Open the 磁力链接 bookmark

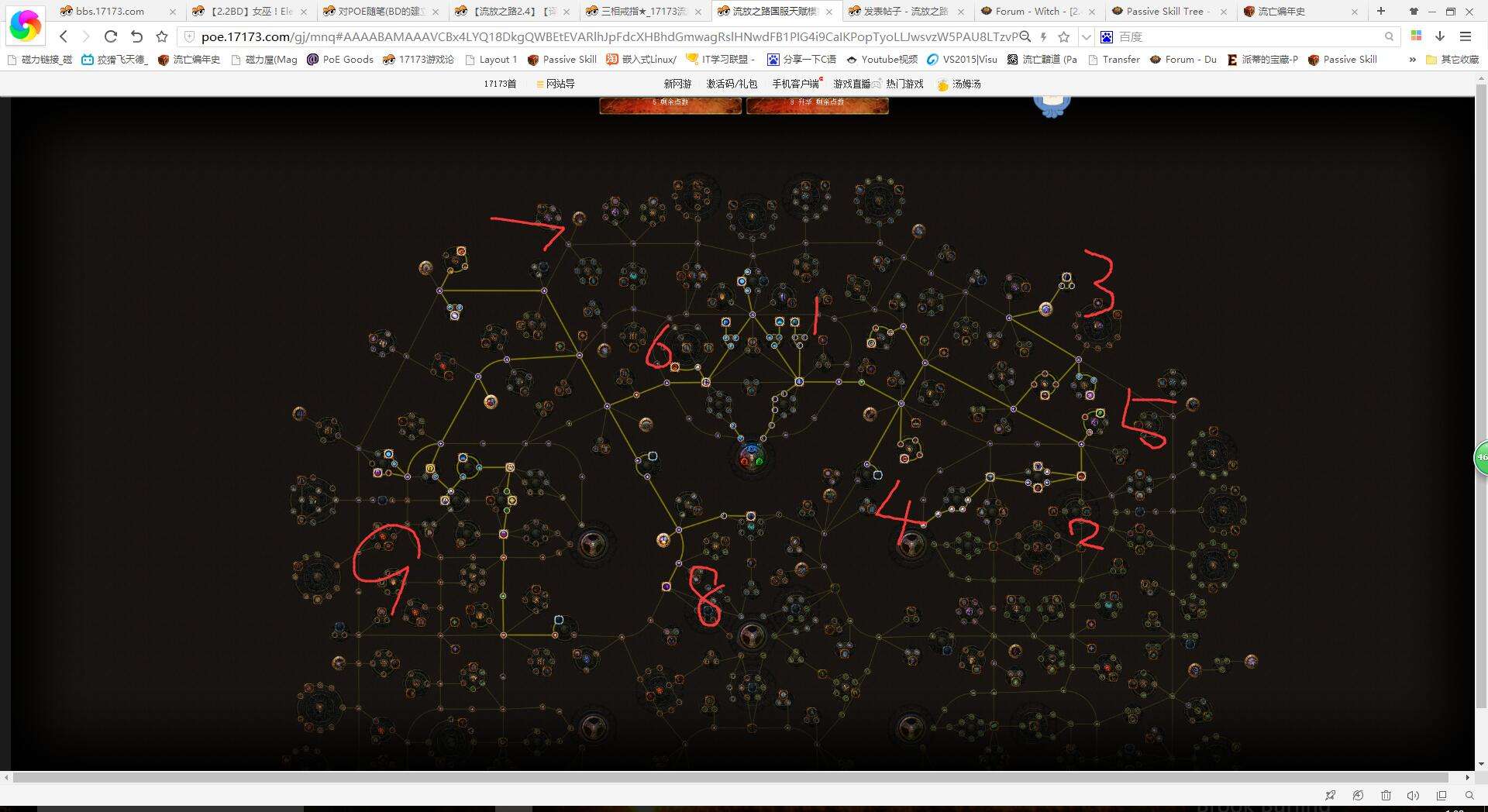tap(40, 60)
